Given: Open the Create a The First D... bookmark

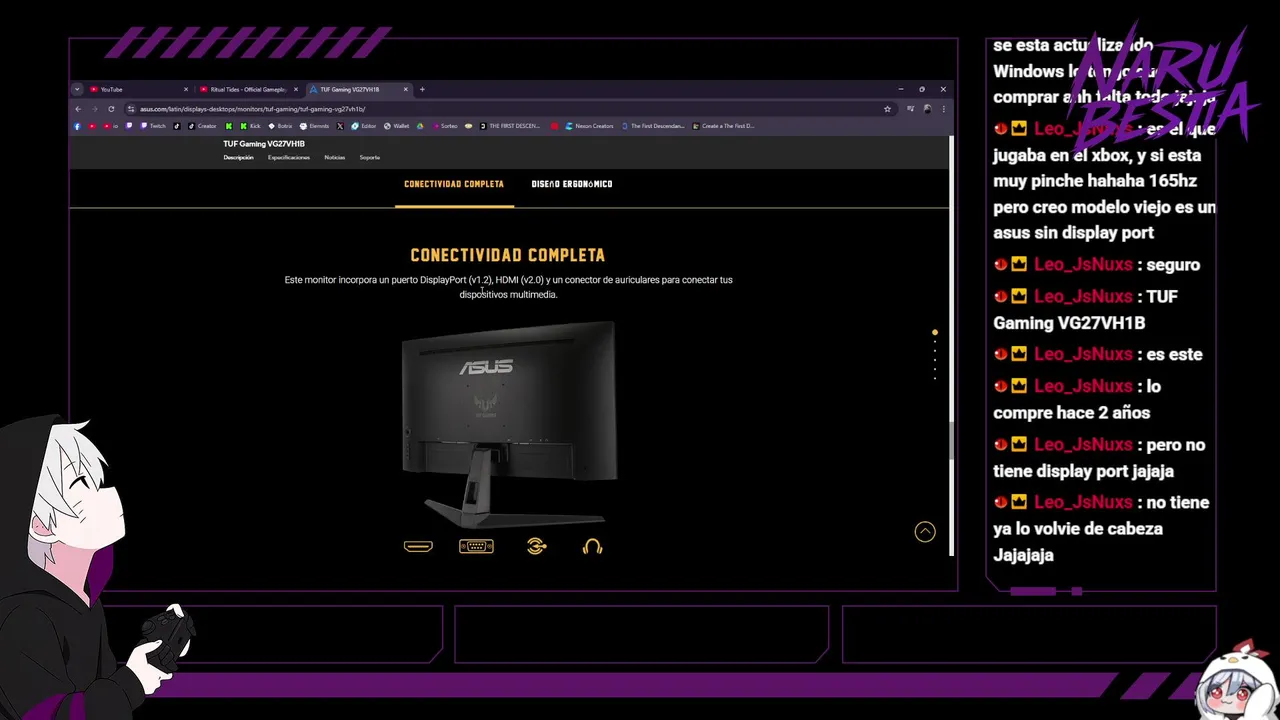Looking at the screenshot, I should [725, 126].
